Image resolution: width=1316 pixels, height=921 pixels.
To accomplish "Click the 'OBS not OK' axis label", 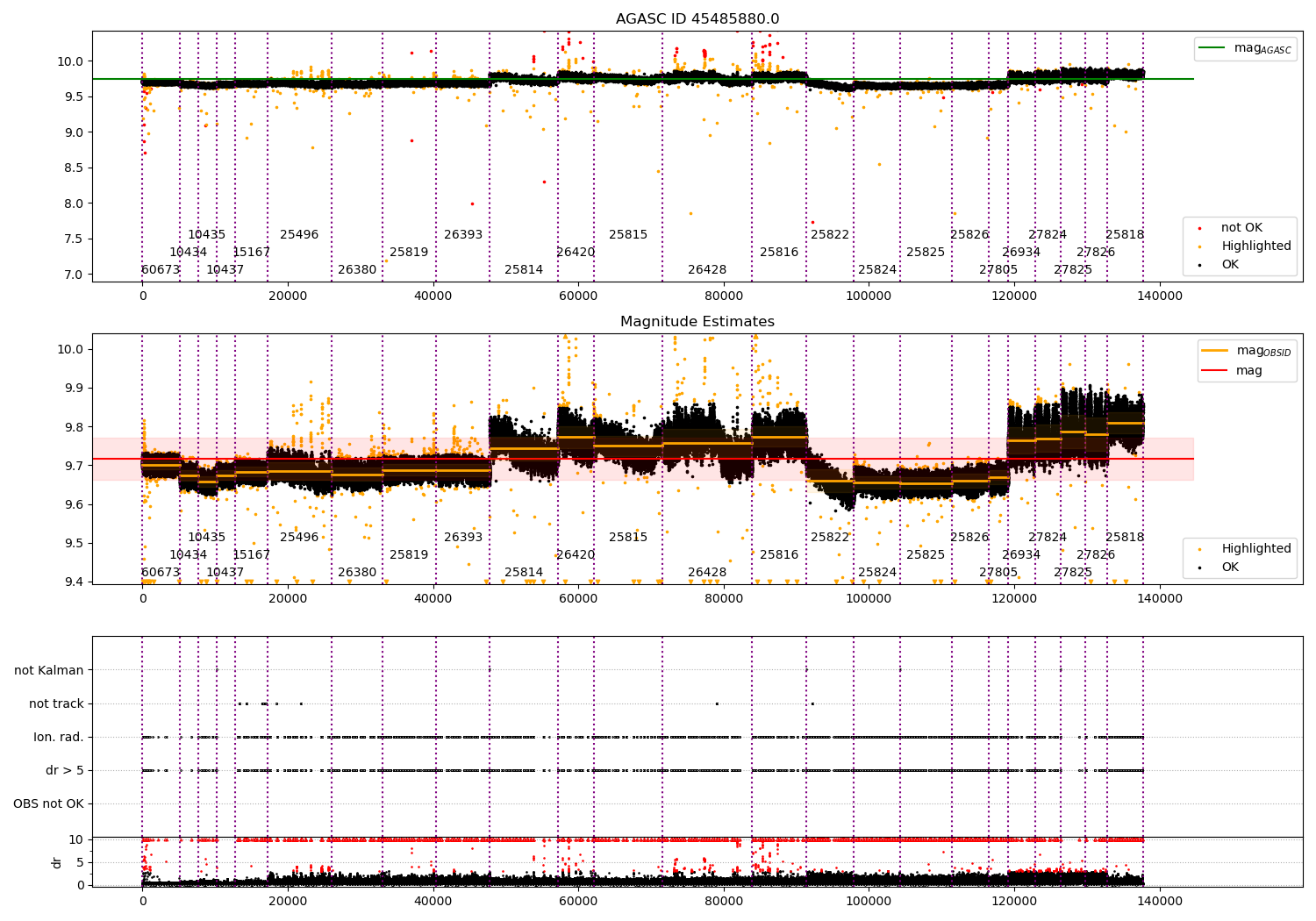I will point(48,803).
